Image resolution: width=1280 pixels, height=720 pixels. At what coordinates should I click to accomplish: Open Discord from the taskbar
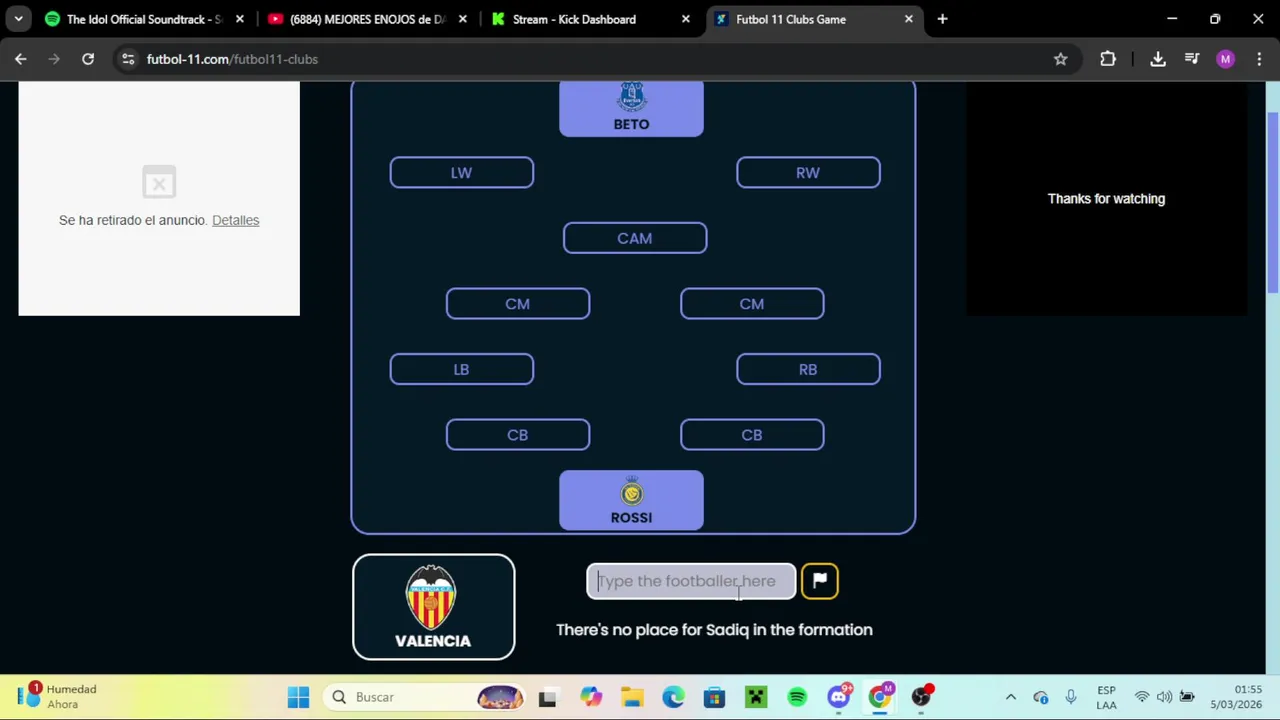coord(839,697)
